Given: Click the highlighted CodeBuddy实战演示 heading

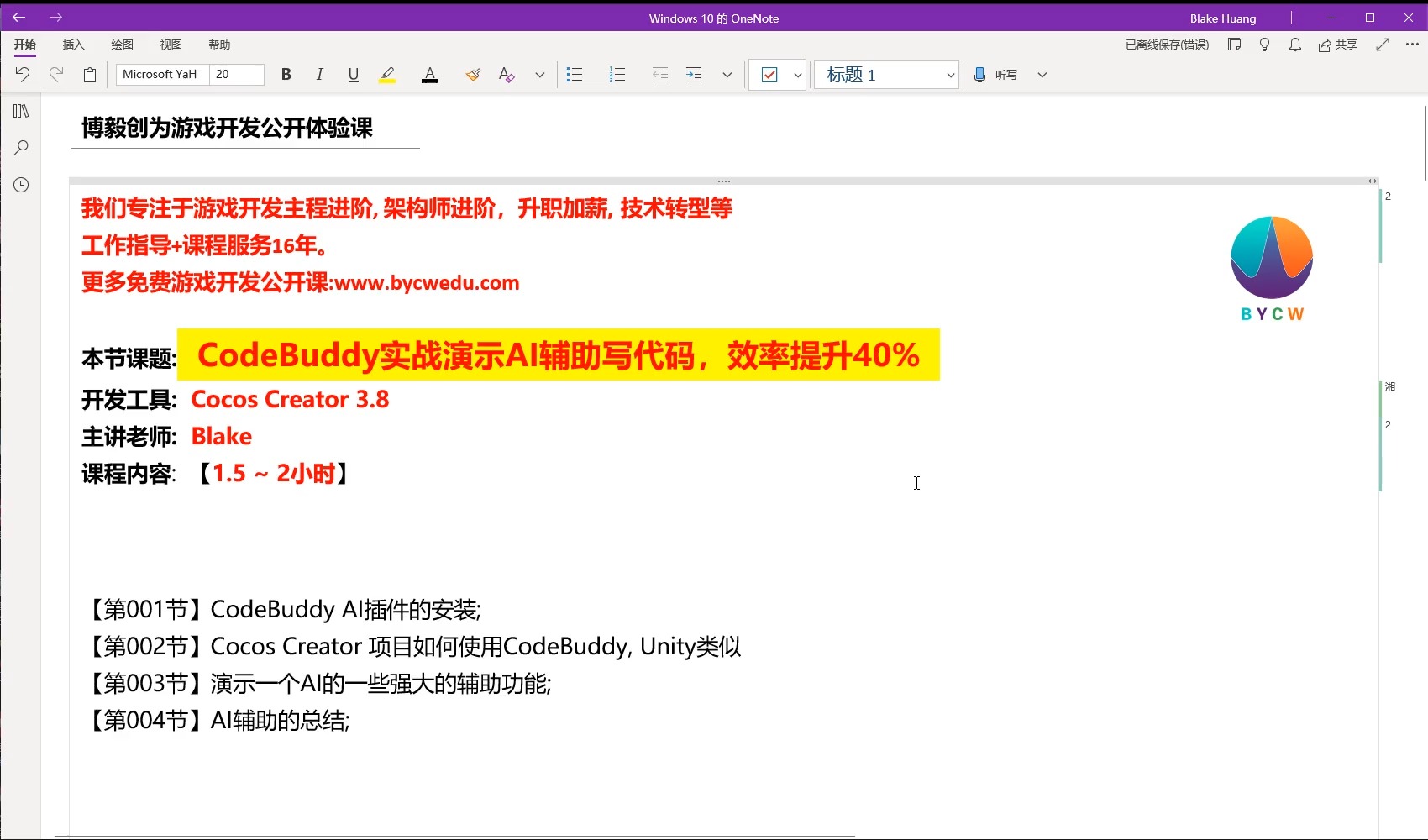Looking at the screenshot, I should (558, 355).
